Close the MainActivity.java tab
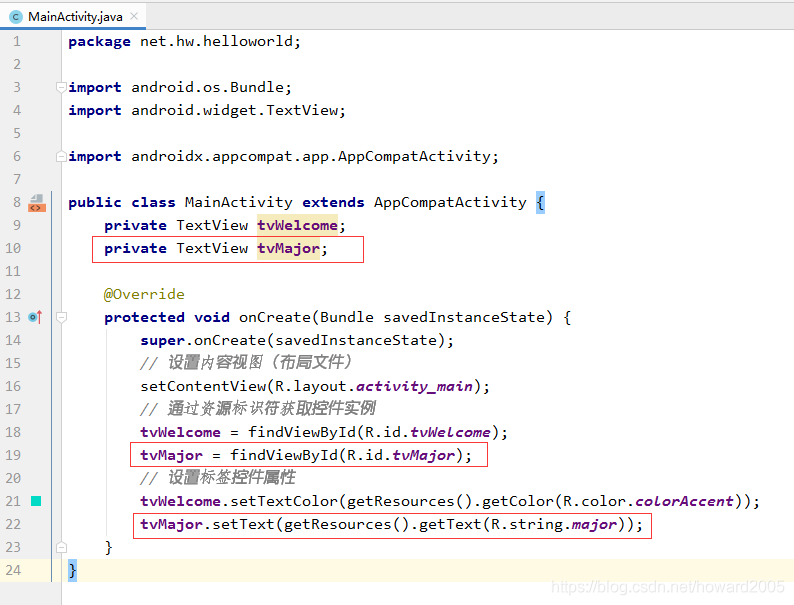Screen dimensions: 794x605 click(134, 16)
